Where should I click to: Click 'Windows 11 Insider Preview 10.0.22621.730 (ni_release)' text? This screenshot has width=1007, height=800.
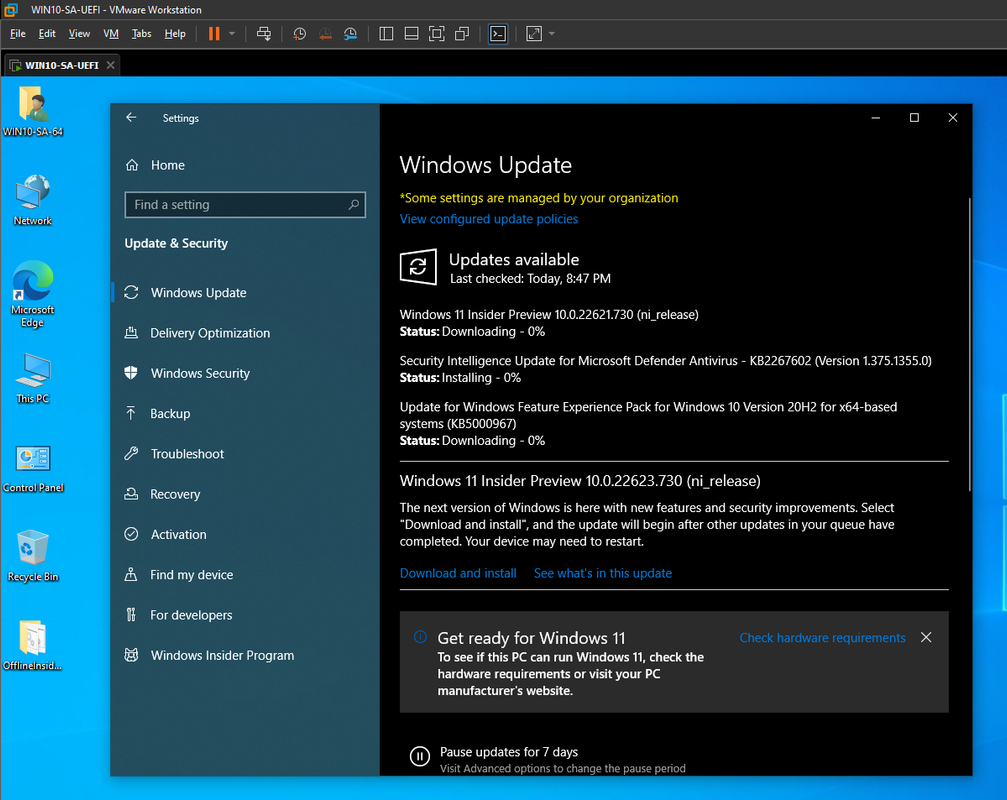(549, 315)
